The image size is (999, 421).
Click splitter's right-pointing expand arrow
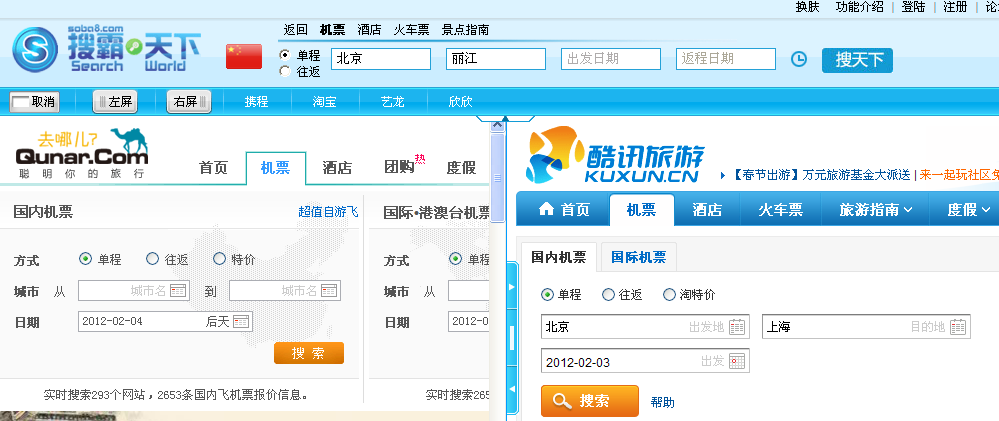(512, 287)
